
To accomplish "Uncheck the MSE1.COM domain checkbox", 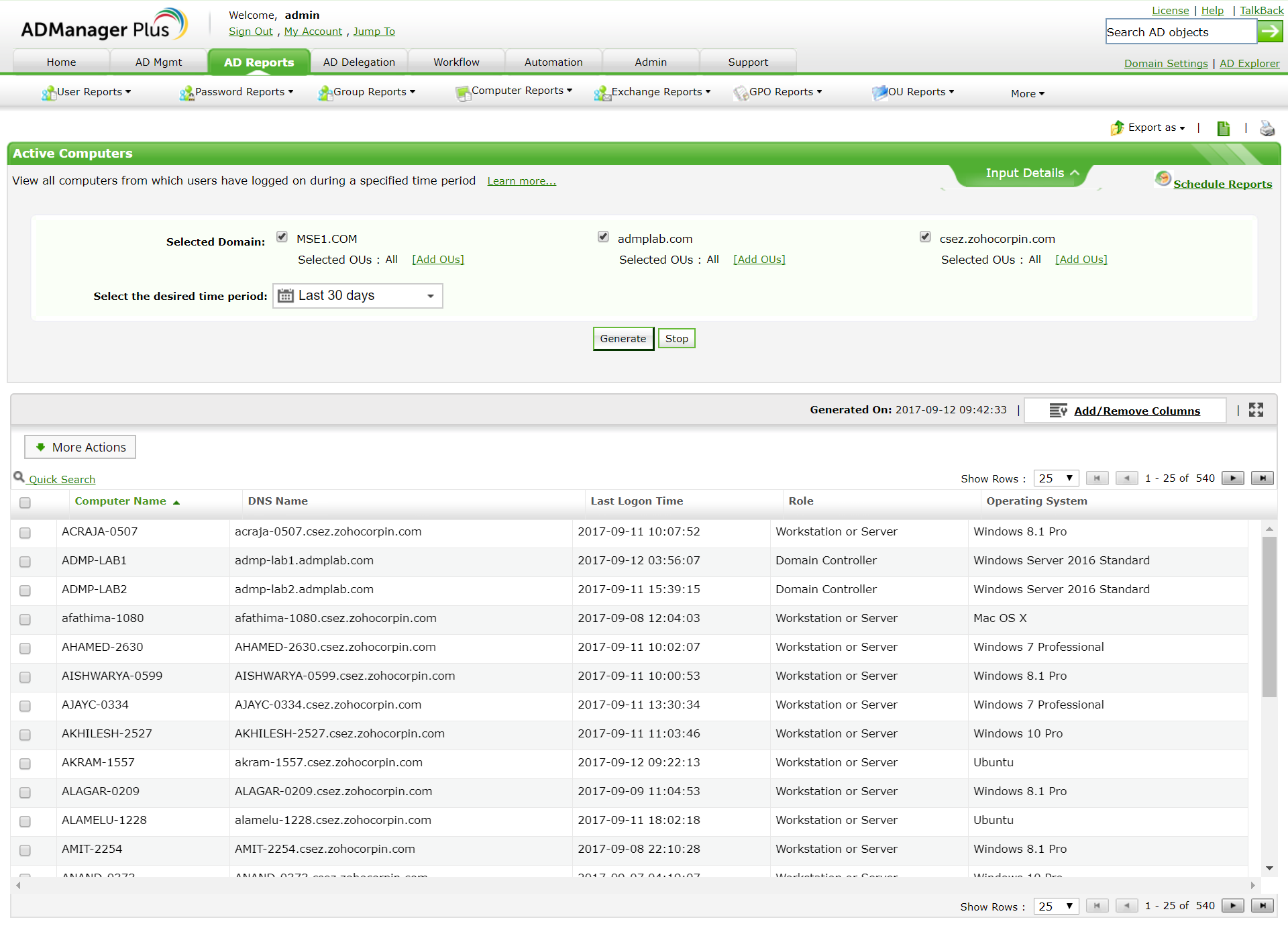I will [282, 237].
